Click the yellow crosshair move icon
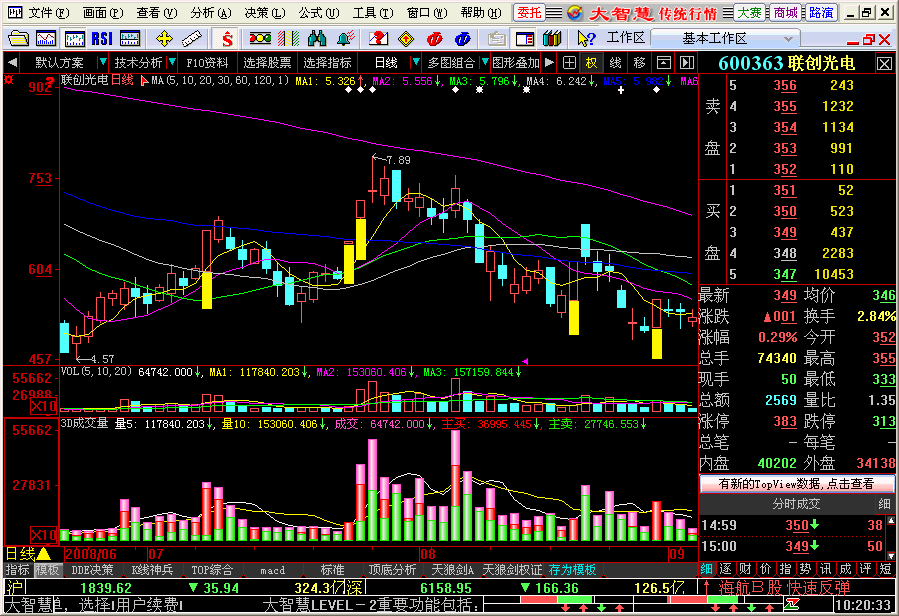Screen dimensions: 899x616 pos(164,38)
